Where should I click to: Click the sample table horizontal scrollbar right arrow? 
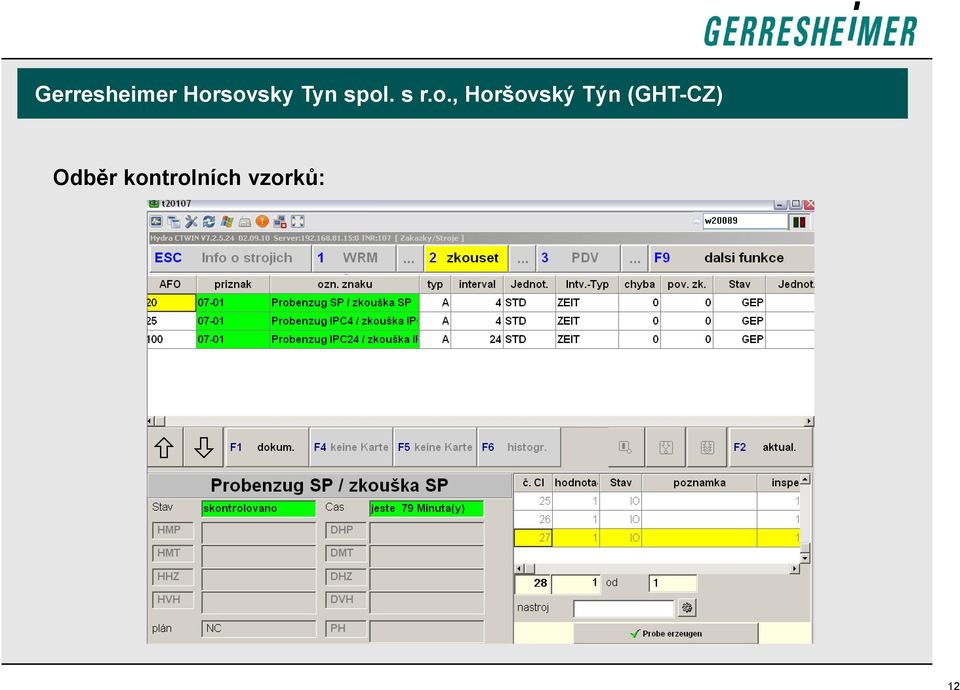pyautogui.click(x=795, y=569)
